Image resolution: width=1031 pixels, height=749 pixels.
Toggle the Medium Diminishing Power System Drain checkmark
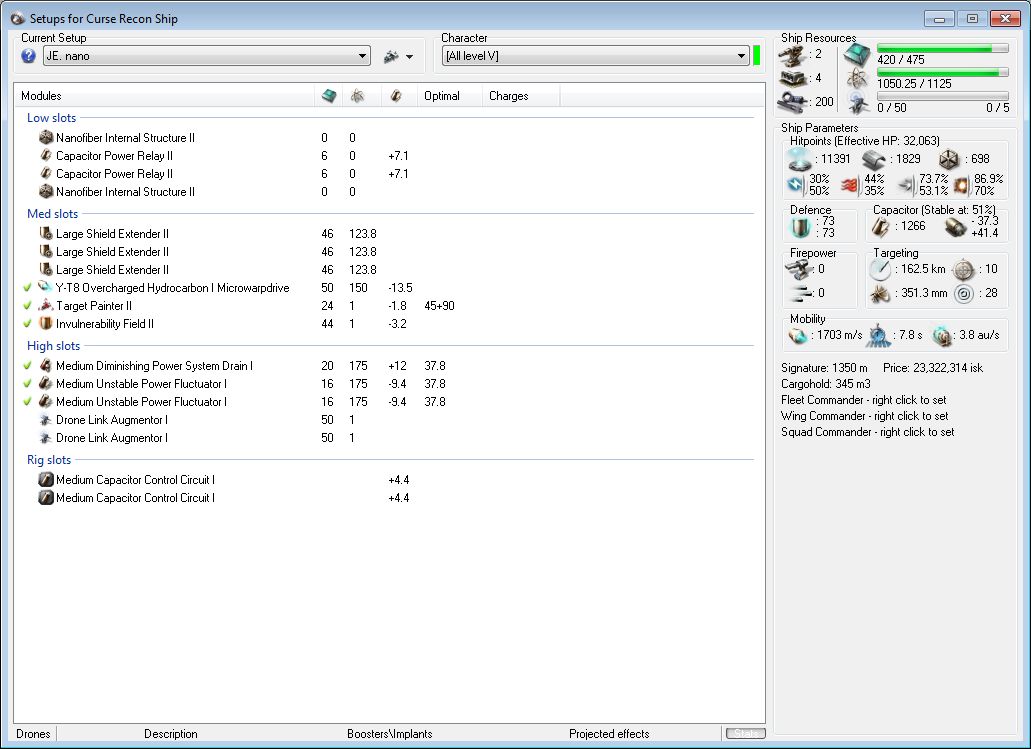(x=27, y=366)
